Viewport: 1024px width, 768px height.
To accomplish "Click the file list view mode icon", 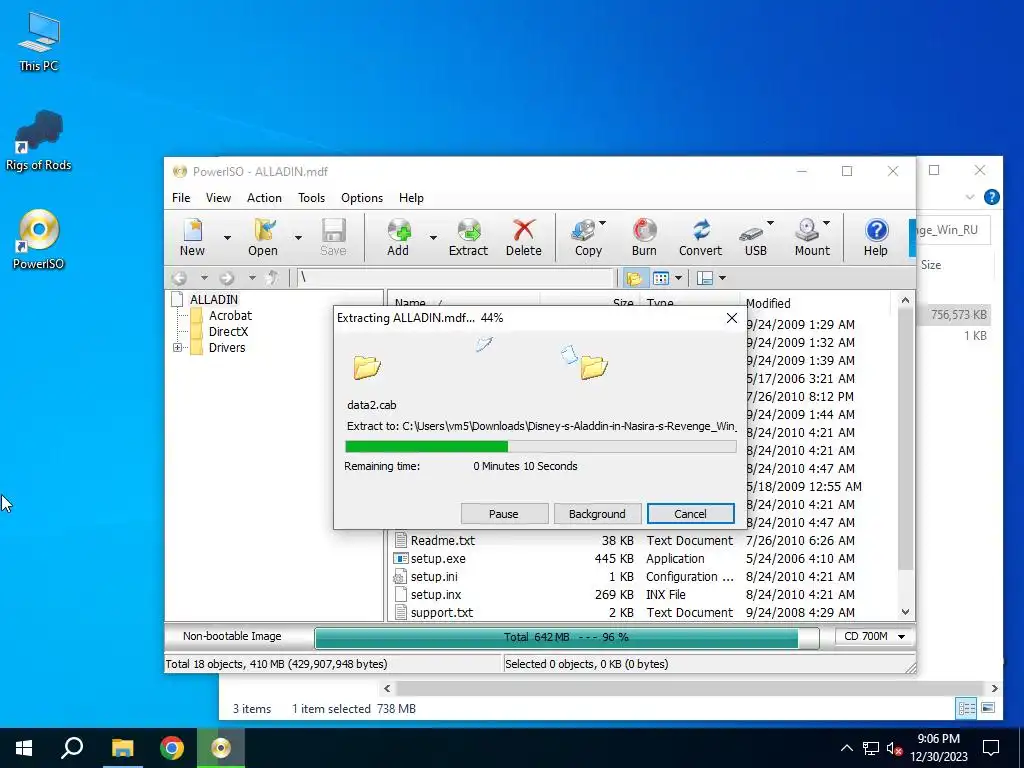I will tap(661, 279).
